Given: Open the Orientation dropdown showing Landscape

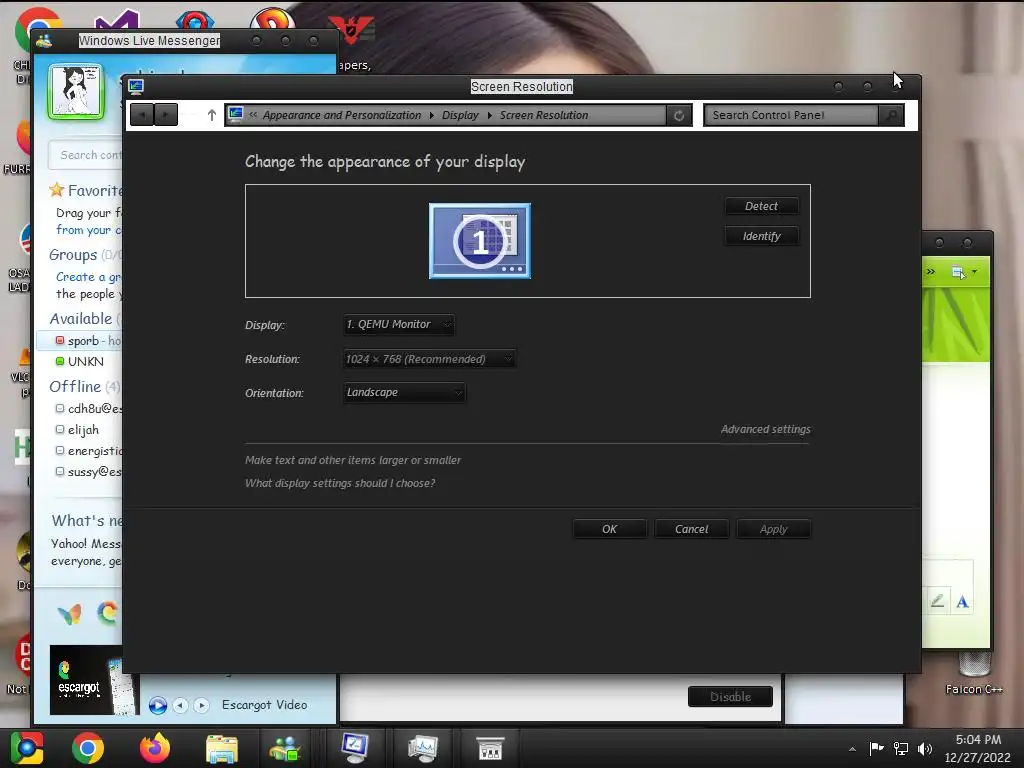Looking at the screenshot, I should point(404,392).
